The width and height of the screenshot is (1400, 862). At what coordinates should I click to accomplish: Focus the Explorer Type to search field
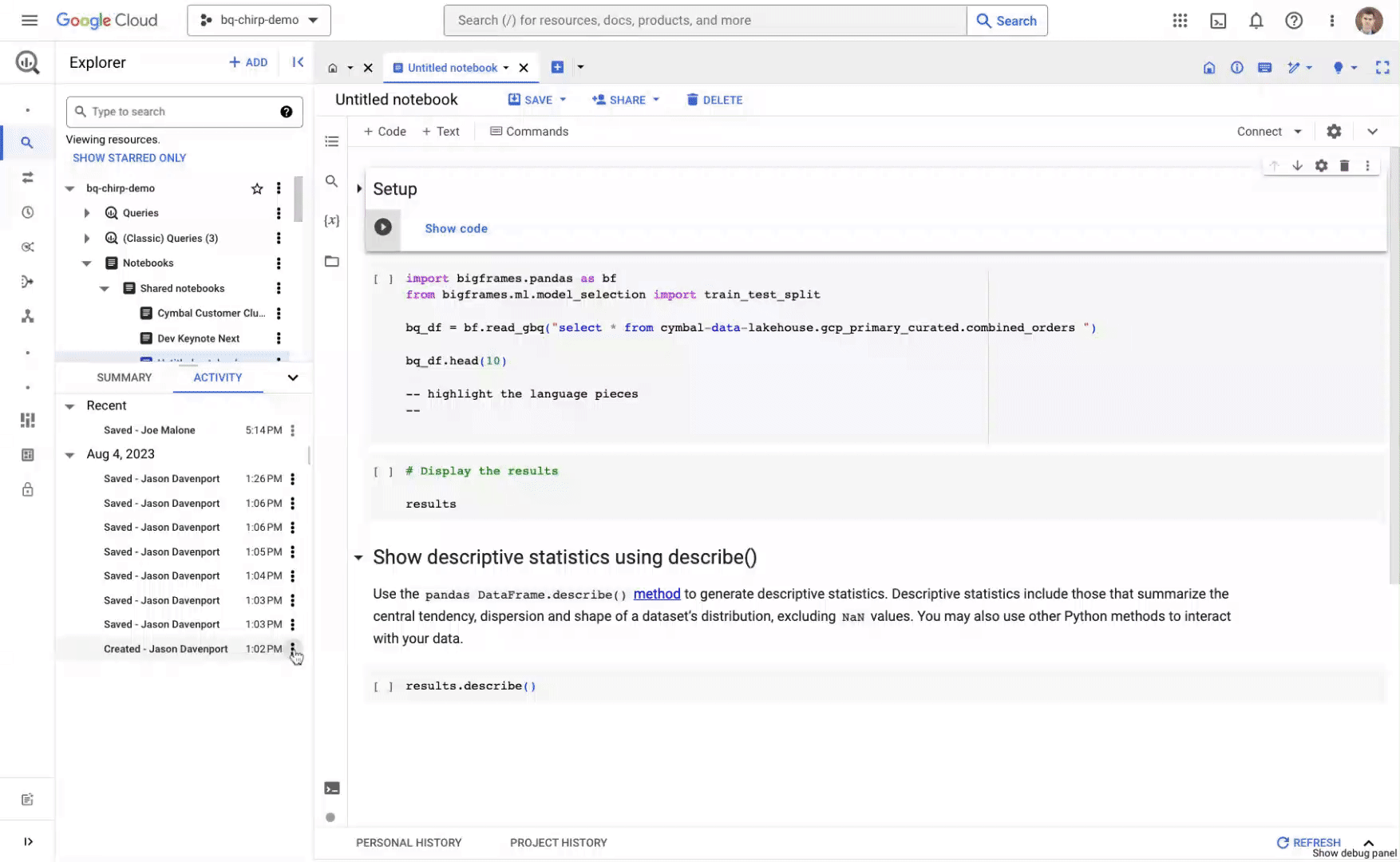[x=184, y=112]
